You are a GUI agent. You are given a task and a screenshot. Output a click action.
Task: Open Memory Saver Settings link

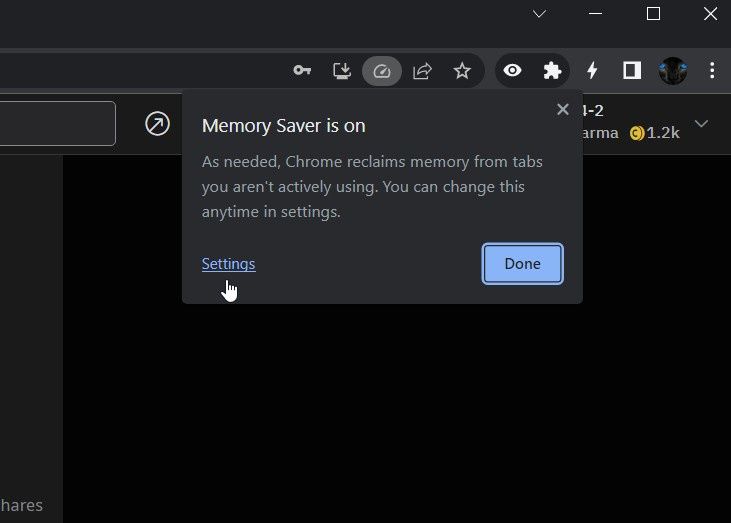click(x=228, y=264)
